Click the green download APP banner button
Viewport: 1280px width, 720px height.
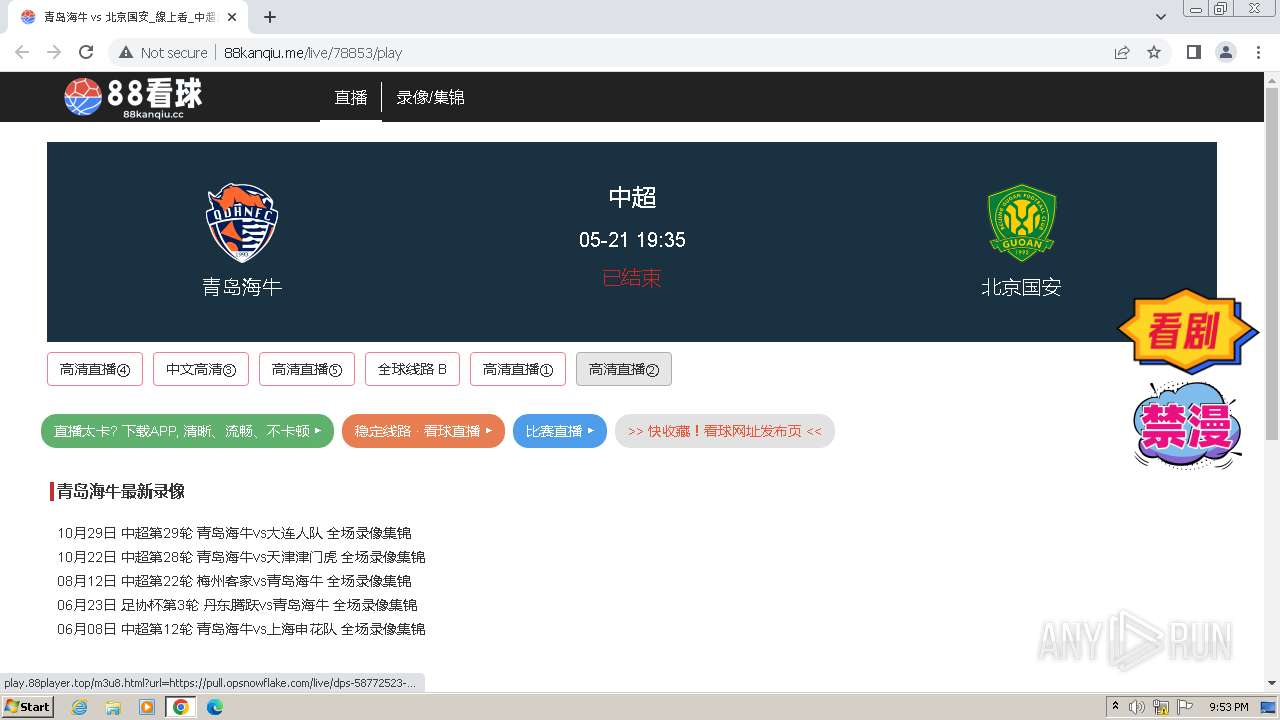pyautogui.click(x=187, y=431)
